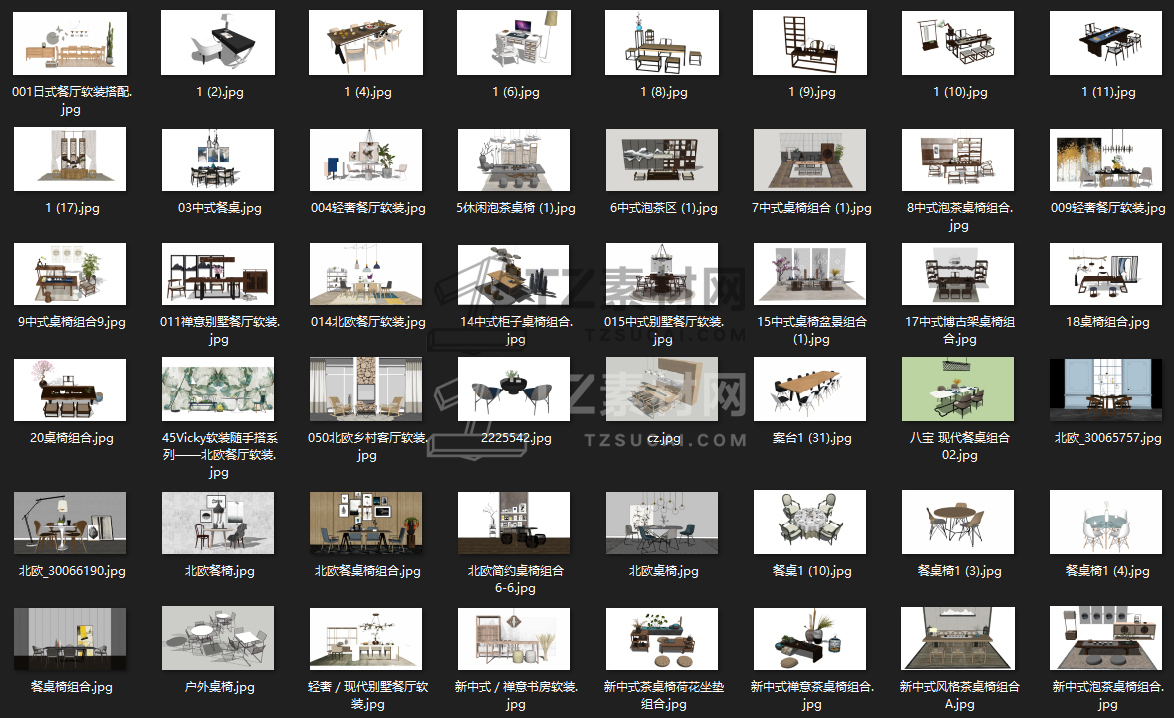Select the 17中式博古架桌椅组合.jpg thumbnail

click(958, 273)
